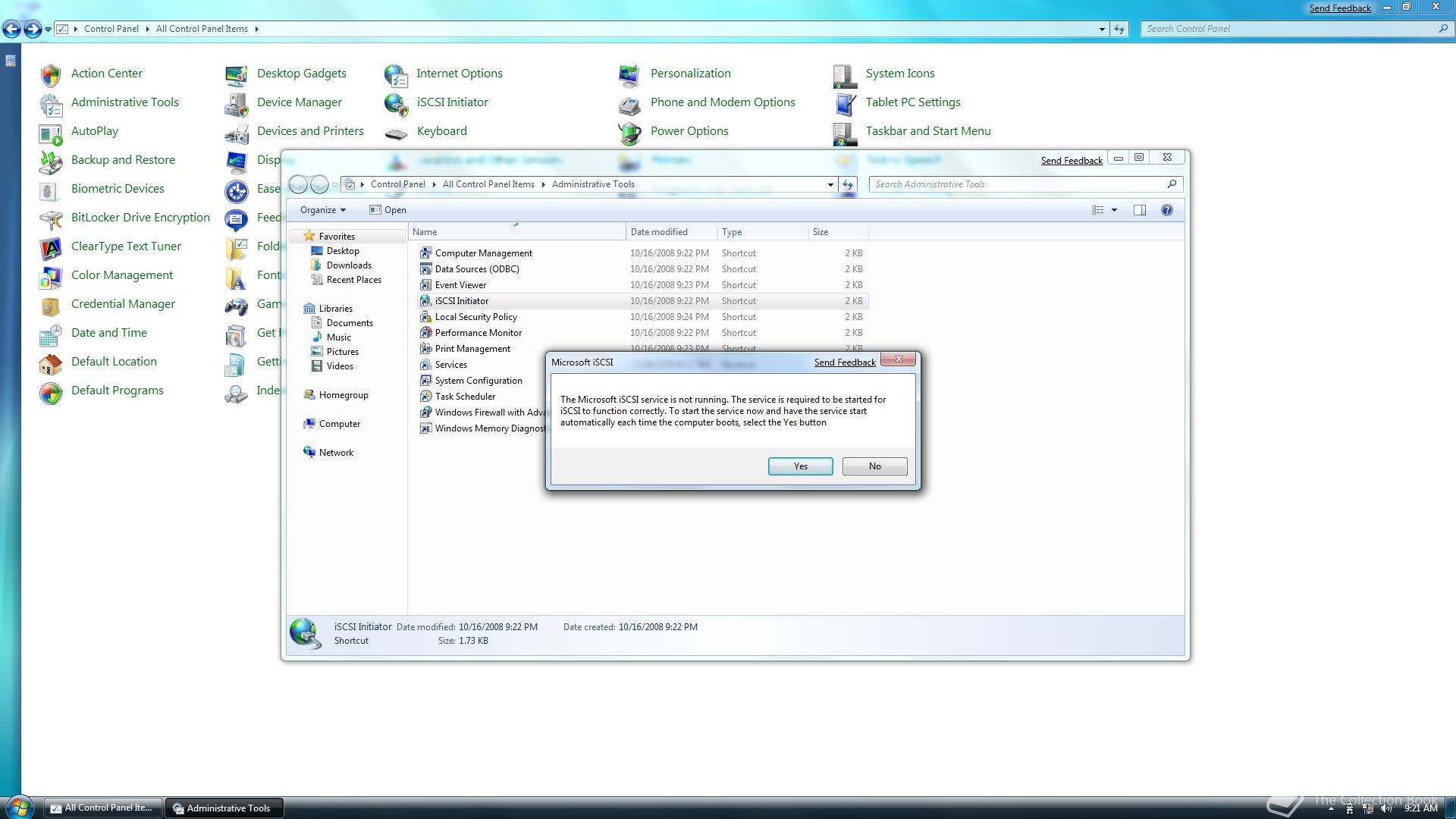Click the Open toolbar button
1456x819 pixels.
[x=388, y=210]
